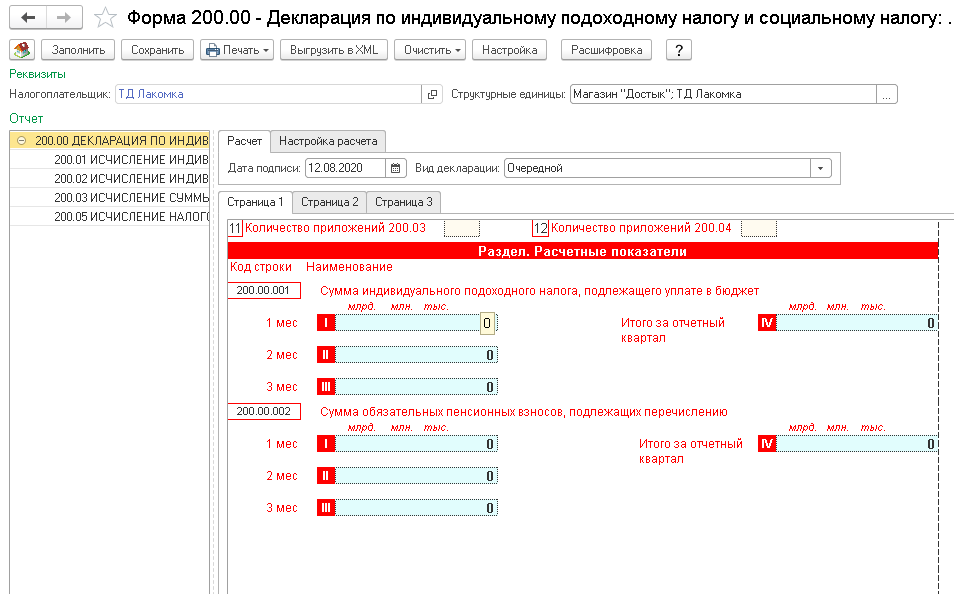Add form to favorites with star icon
954x594 pixels.
[105, 18]
